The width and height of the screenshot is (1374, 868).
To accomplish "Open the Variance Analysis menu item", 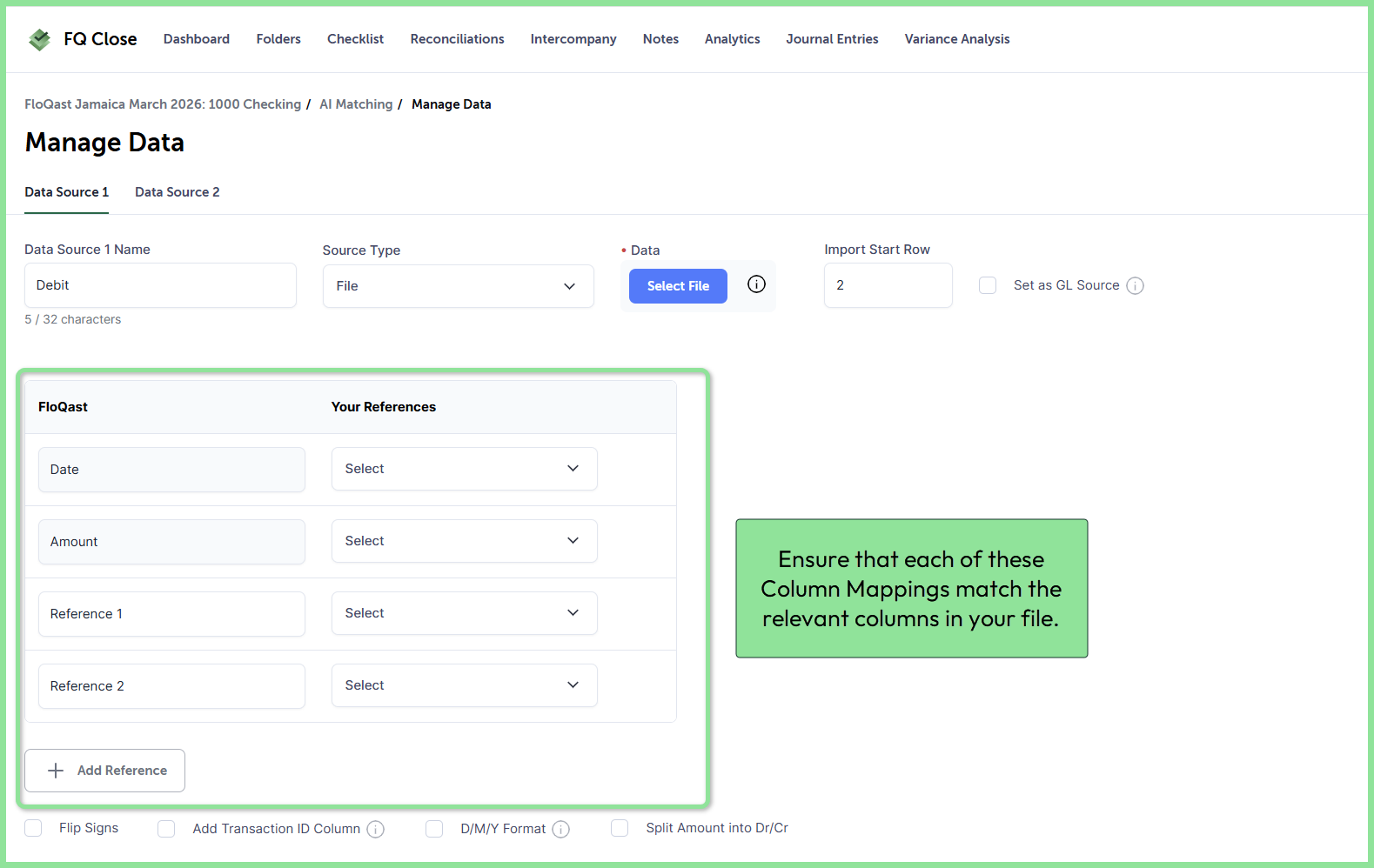I will tap(957, 39).
